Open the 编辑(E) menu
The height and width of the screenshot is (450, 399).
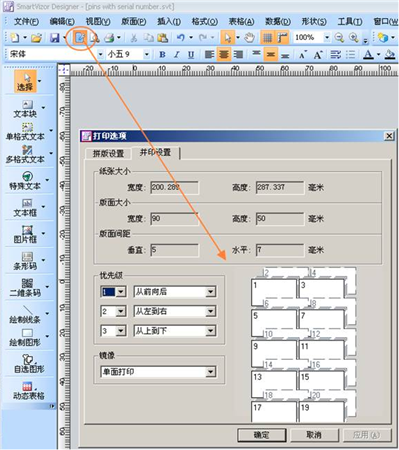62,22
